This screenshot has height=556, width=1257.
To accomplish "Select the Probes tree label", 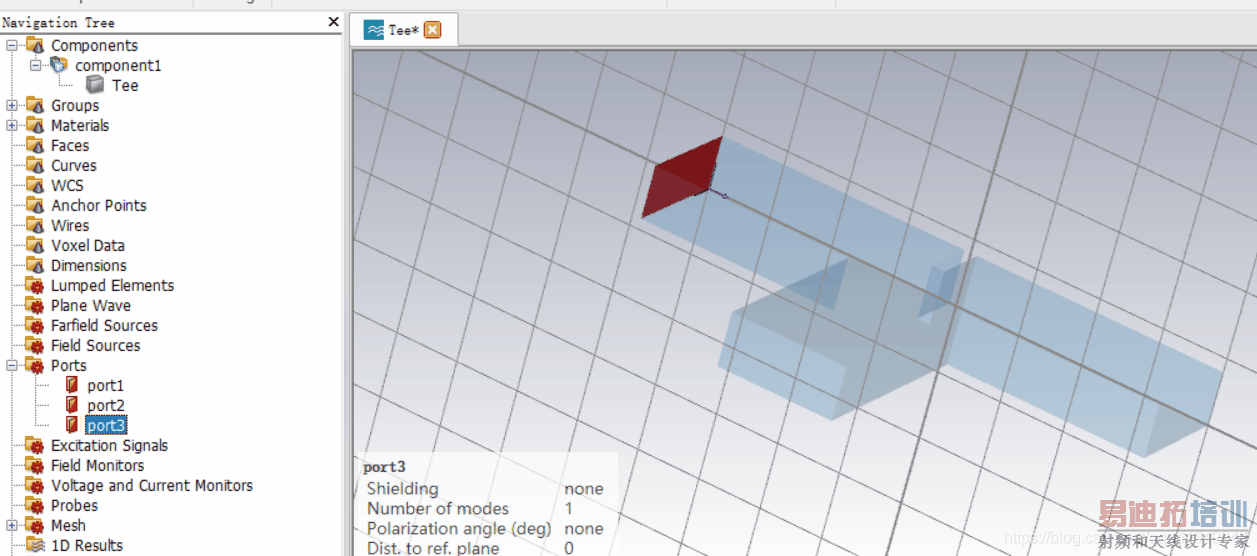I will tap(74, 505).
